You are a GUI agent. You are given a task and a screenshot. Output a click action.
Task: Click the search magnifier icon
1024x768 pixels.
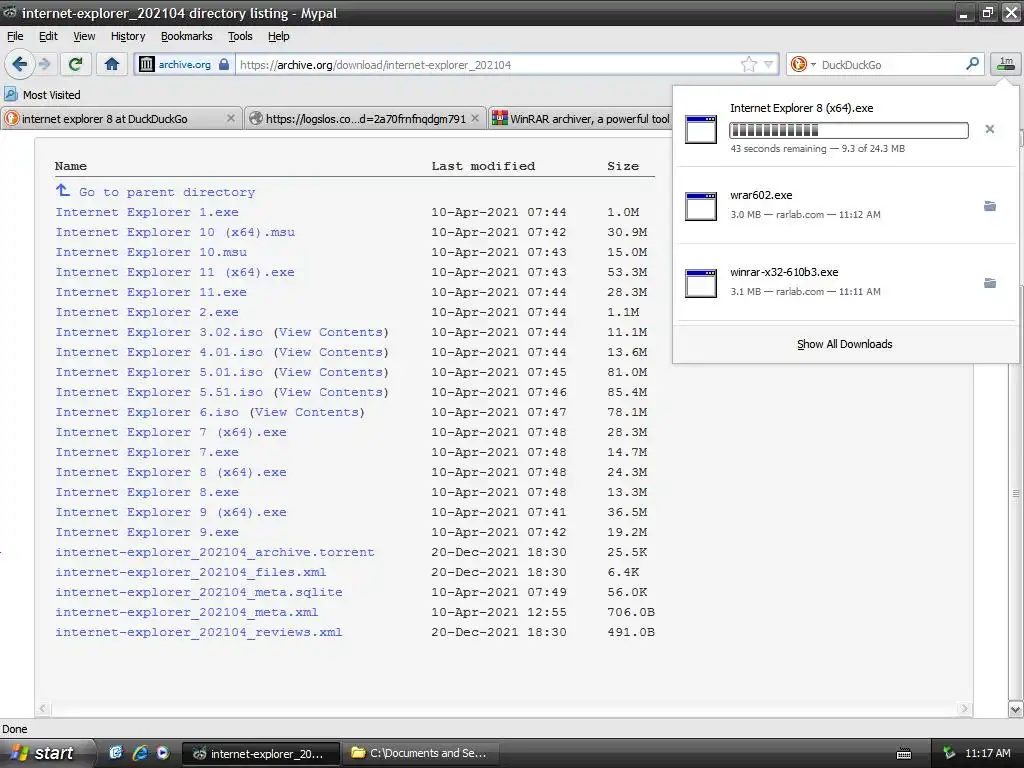tap(972, 64)
